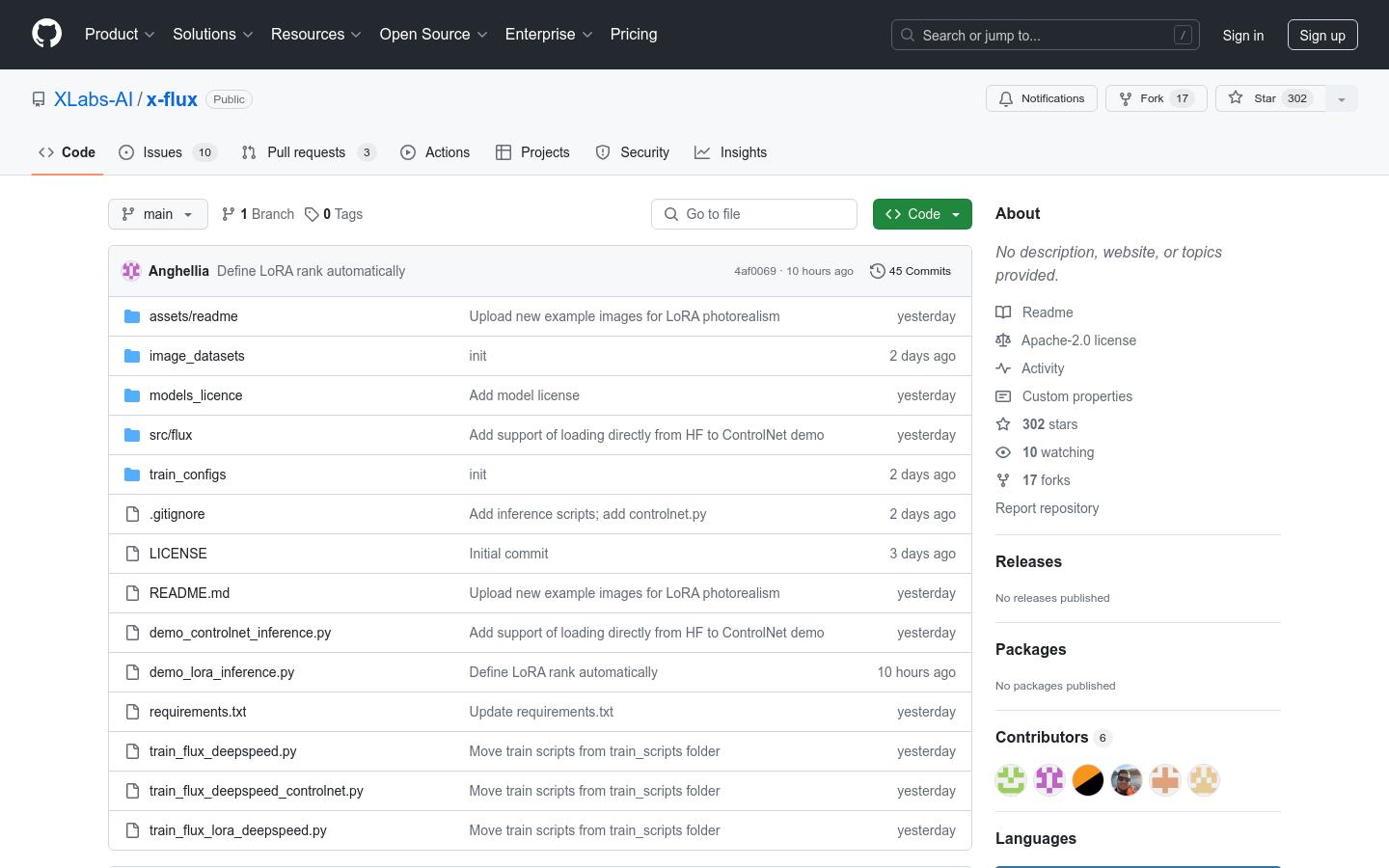Star the x-flux repository
The height and width of the screenshot is (868, 1389).
tap(1270, 98)
